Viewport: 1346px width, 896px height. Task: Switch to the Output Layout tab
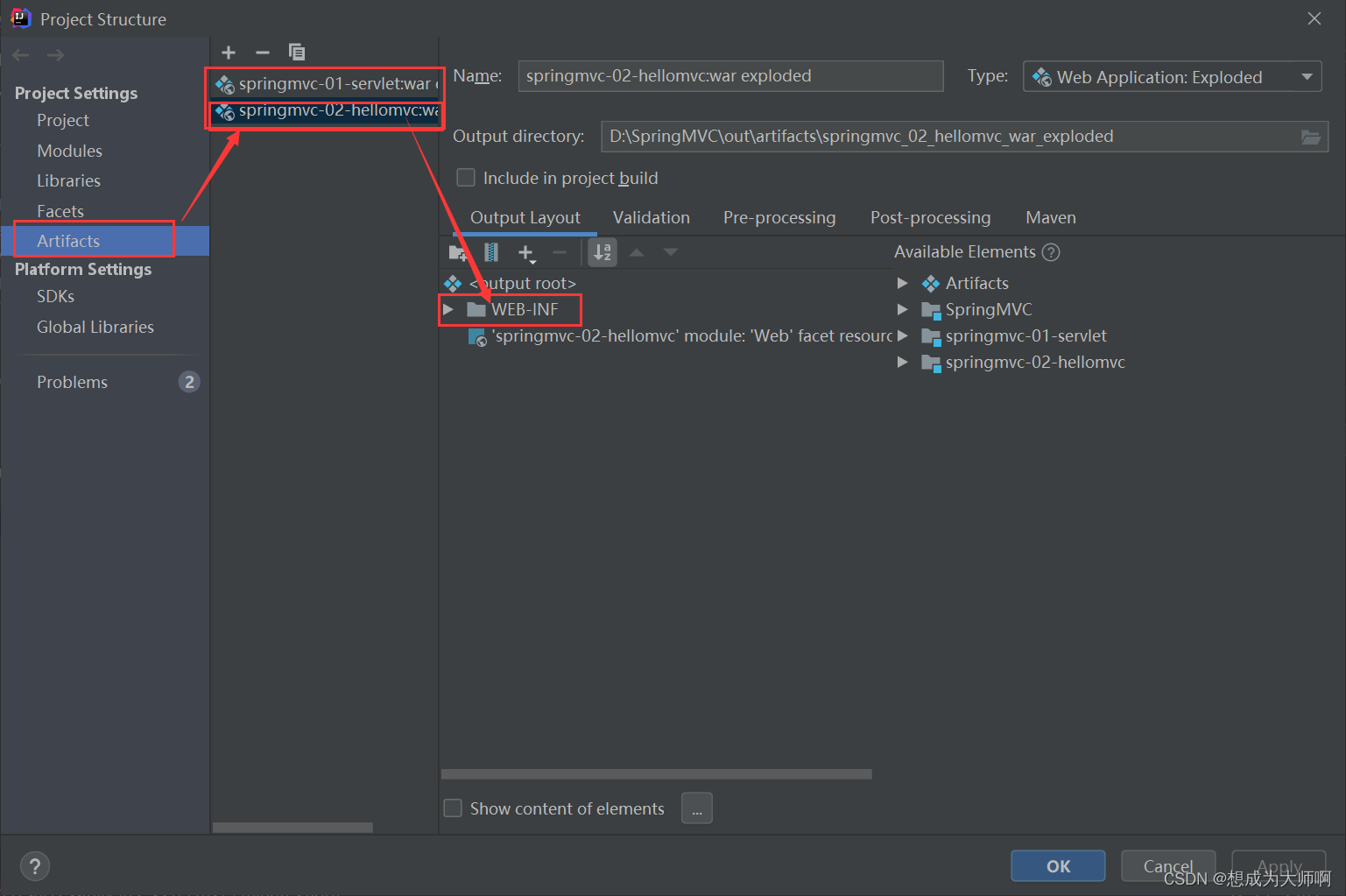coord(525,217)
